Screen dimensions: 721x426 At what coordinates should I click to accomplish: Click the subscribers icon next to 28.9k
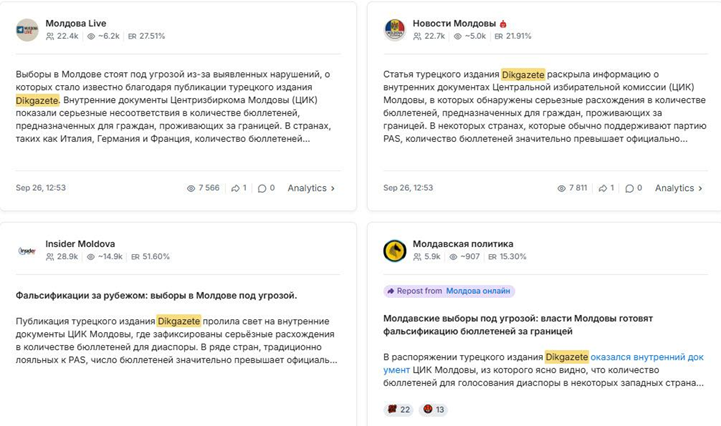click(51, 257)
